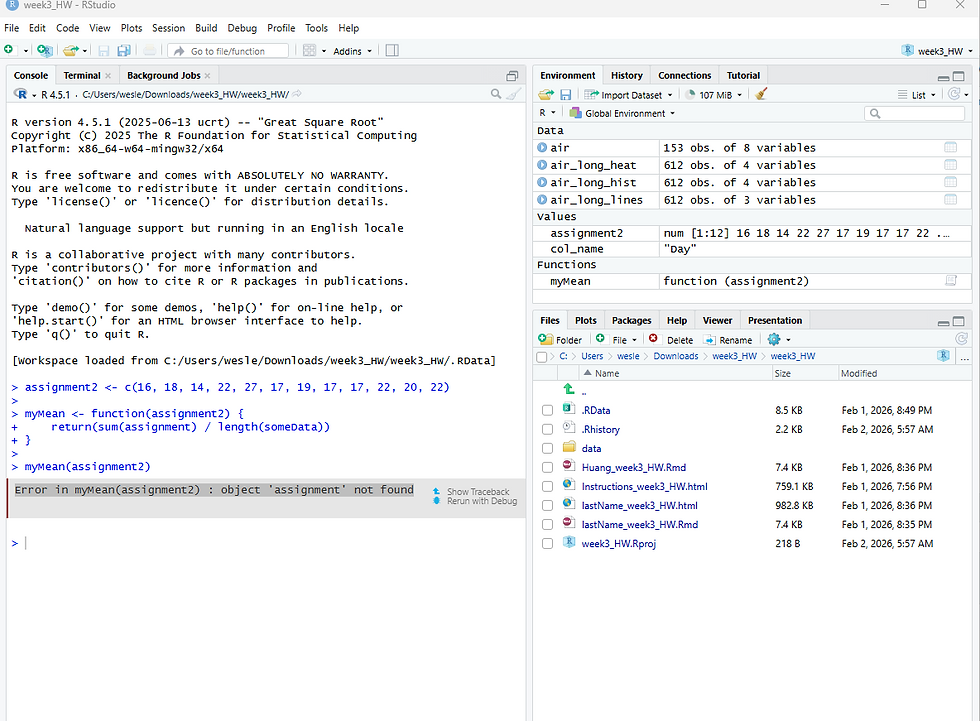Refresh the Environment pane
This screenshot has height=721, width=980.
coord(954,94)
